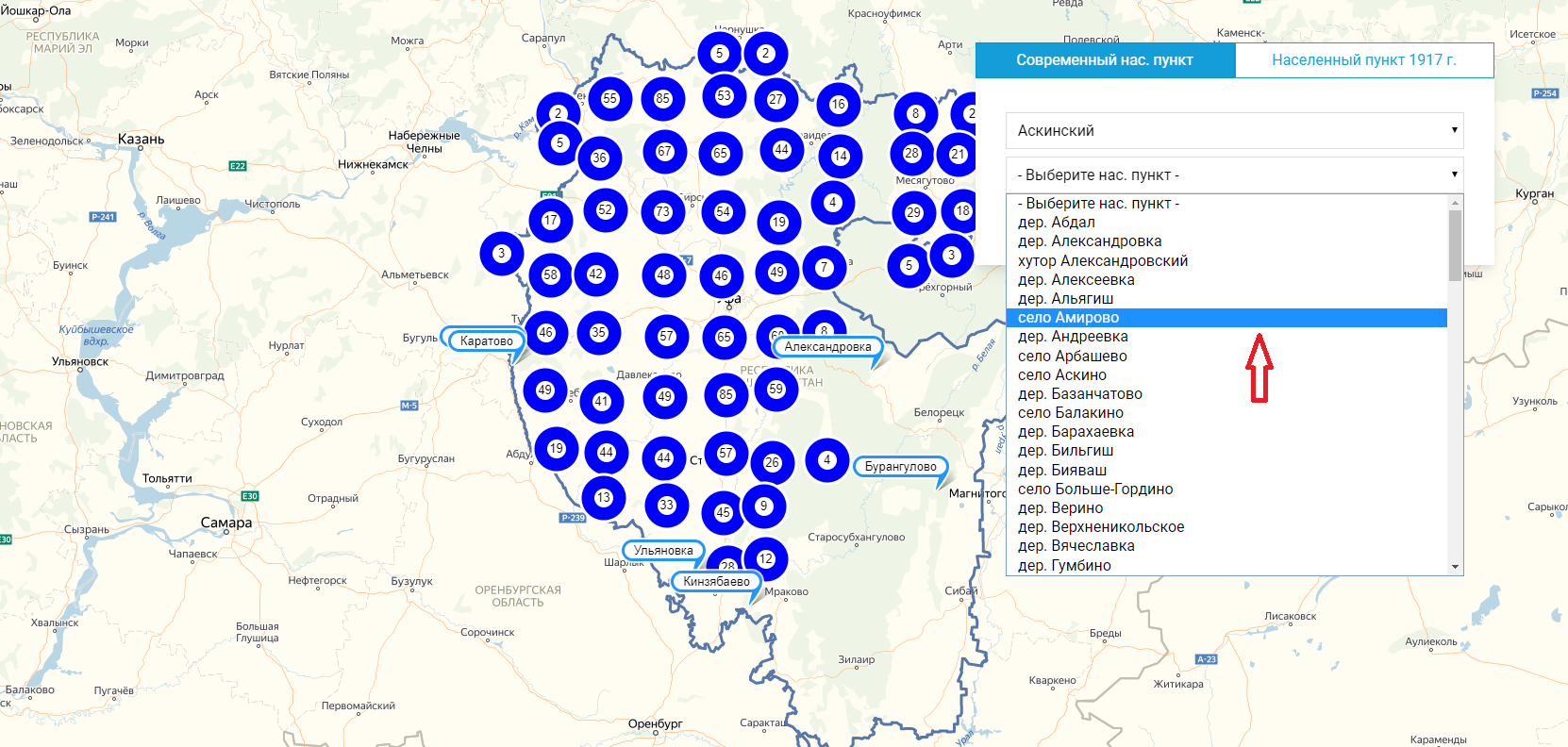Select хутор Александровский option
Viewport: 1568px width, 747px height.
pyautogui.click(x=1226, y=261)
